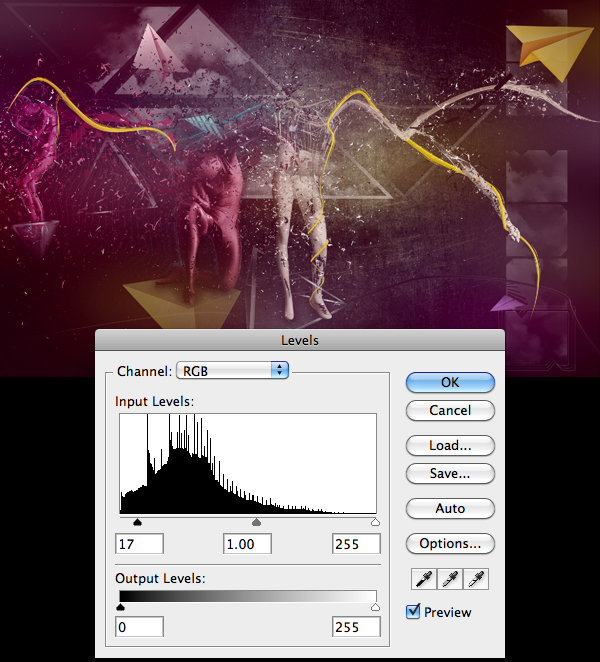Viewport: 600px width, 662px height.
Task: Focus the gamma field showing 1.00
Action: [x=247, y=544]
